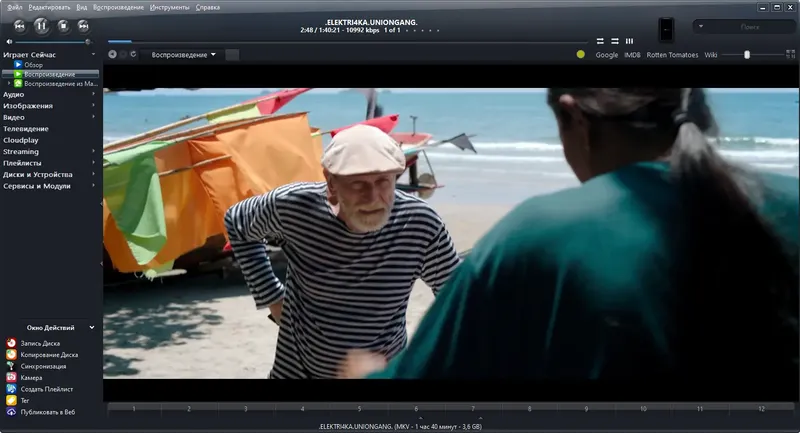The width and height of the screenshot is (800, 433).
Task: Open the Инструменты menu
Action: (x=169, y=8)
